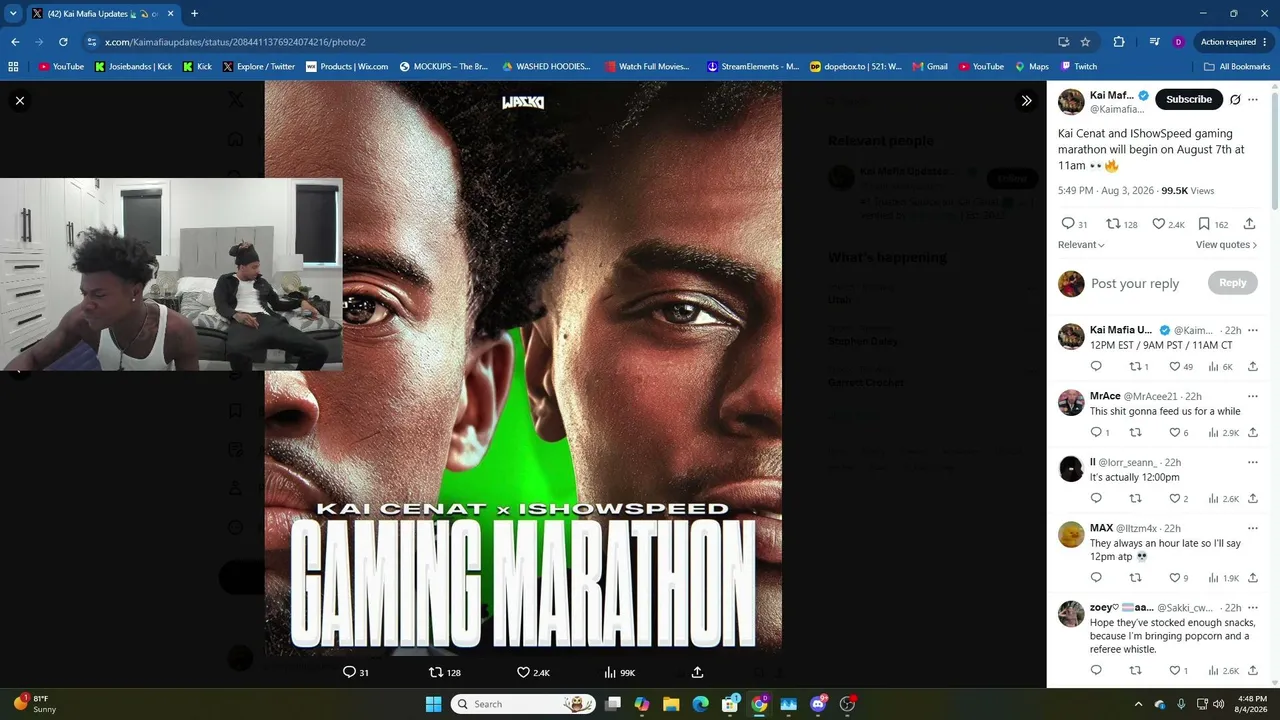Open more options on zoey's reply

point(1252,608)
